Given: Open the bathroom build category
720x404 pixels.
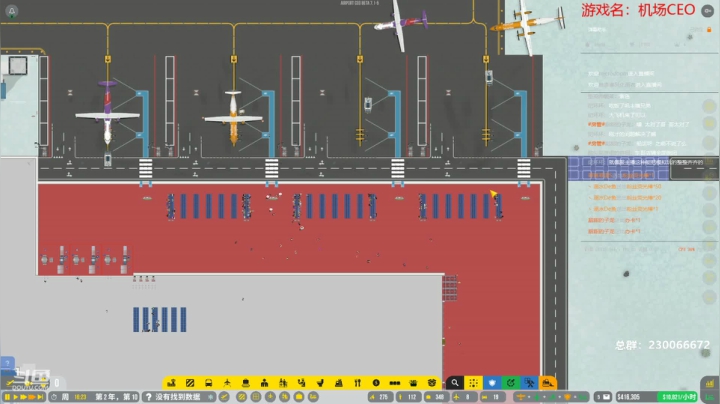Looking at the screenshot, I should click(x=320, y=383).
